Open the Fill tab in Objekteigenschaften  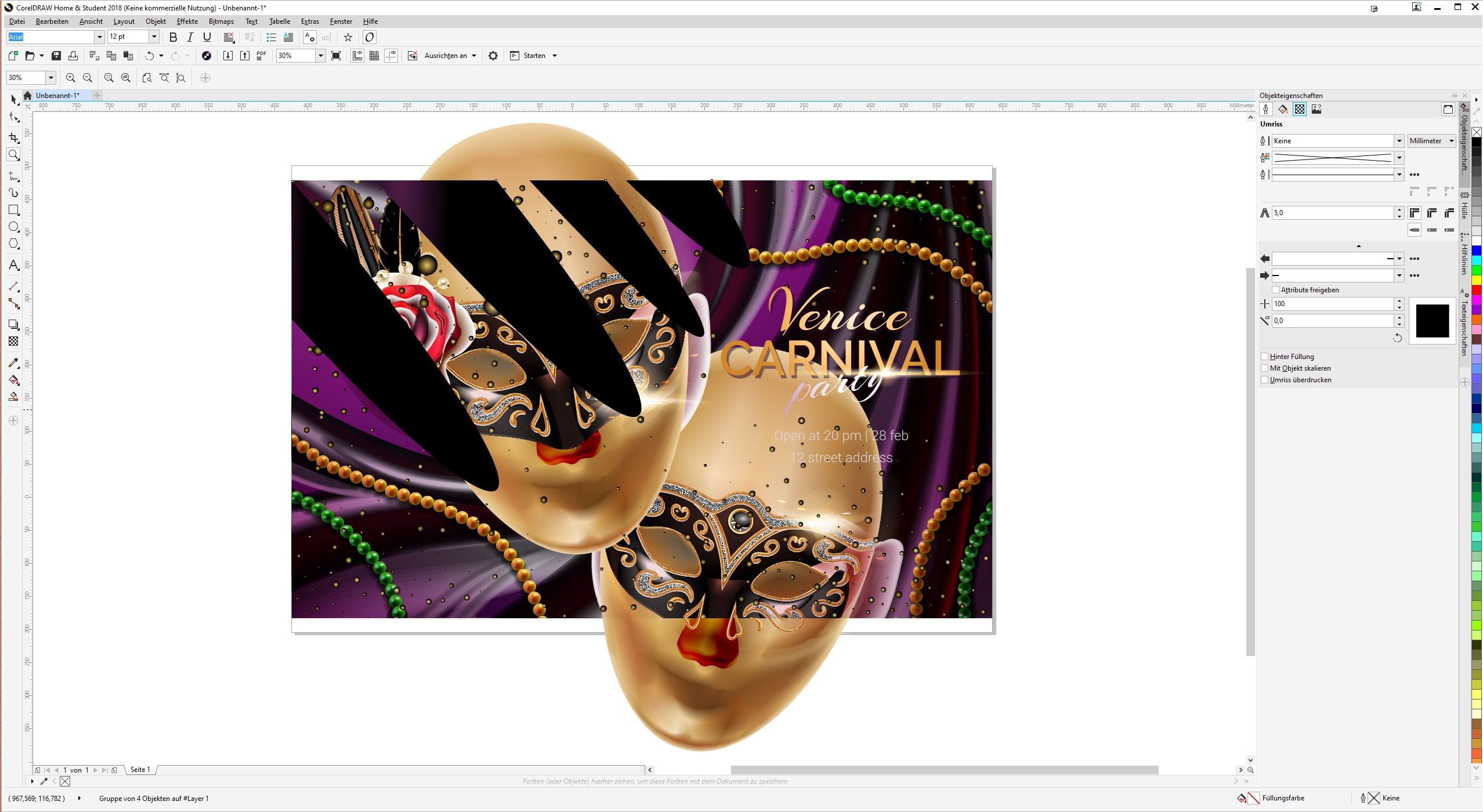1283,109
